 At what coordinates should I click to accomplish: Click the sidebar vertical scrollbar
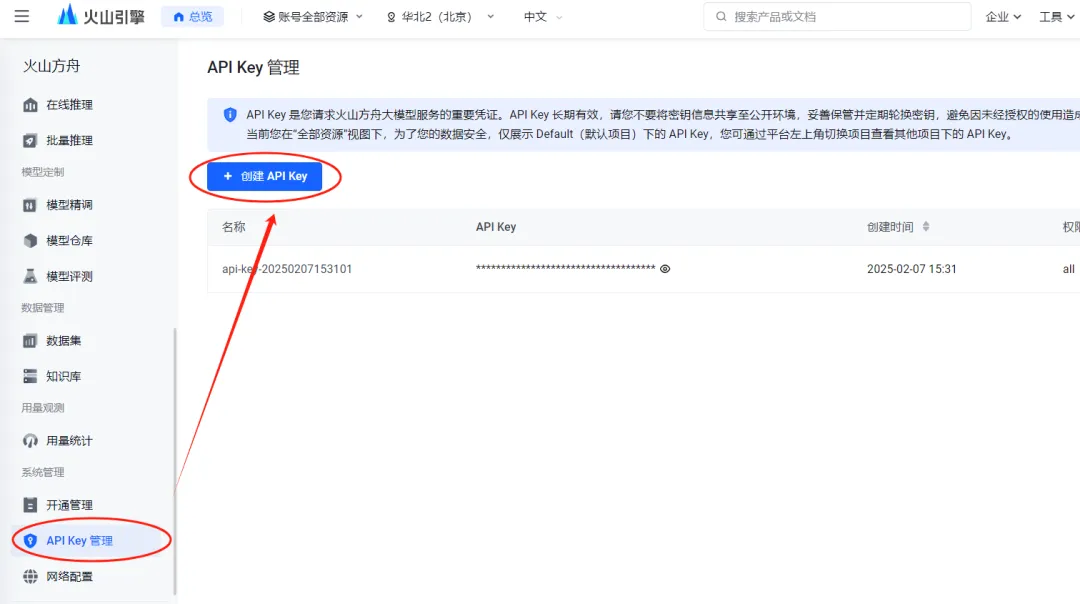click(174, 461)
